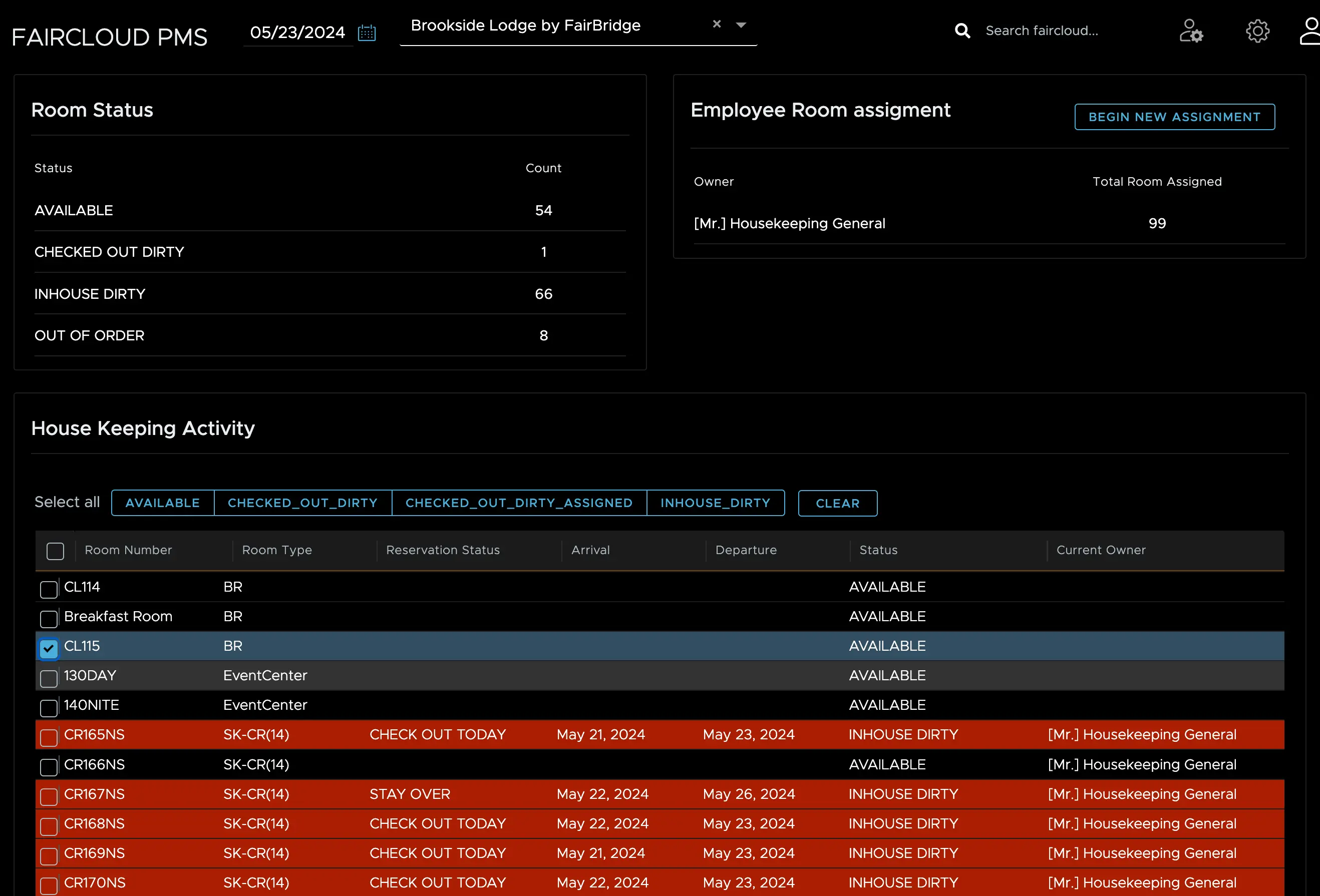The width and height of the screenshot is (1320, 896).
Task: Click the 05/23/2024 date field
Action: [x=297, y=33]
